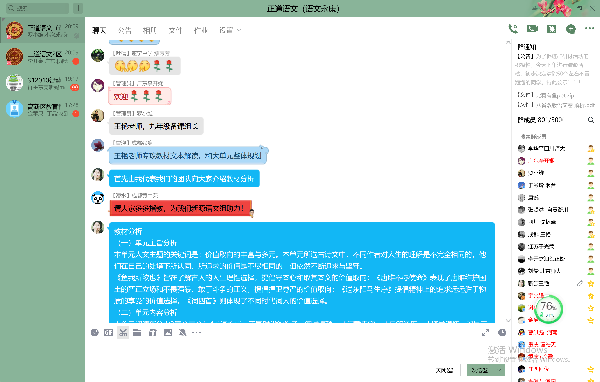
Task: Open the message history clock icon
Action: click(x=502, y=333)
